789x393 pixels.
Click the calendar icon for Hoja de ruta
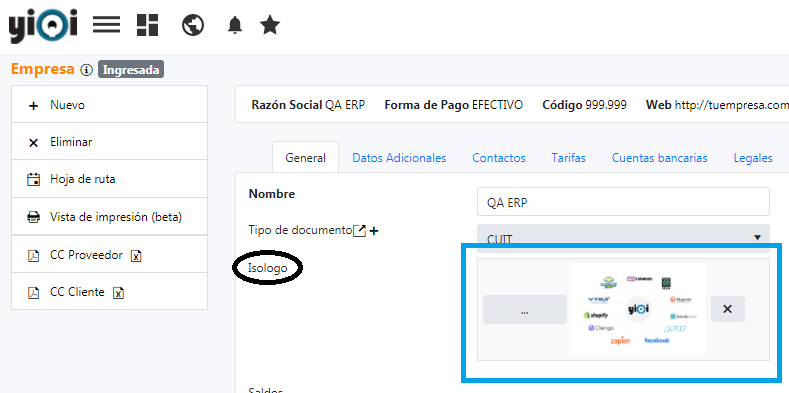(33, 180)
